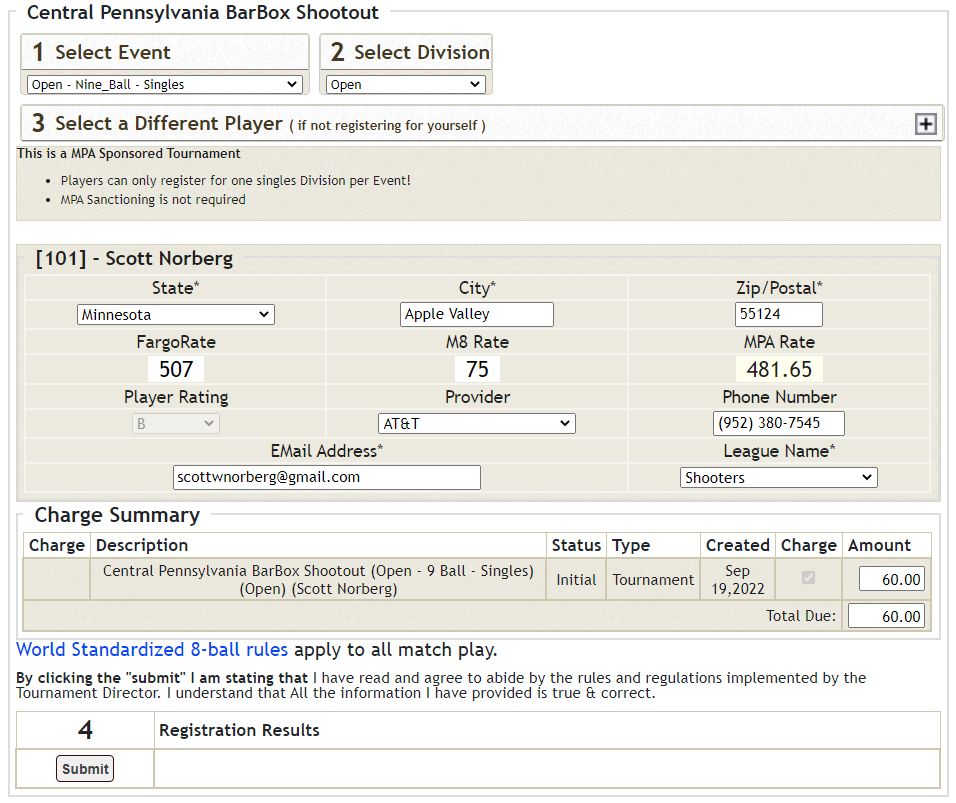Click the EMail Address input field
Viewport: 956px width, 803px height.
(326, 478)
